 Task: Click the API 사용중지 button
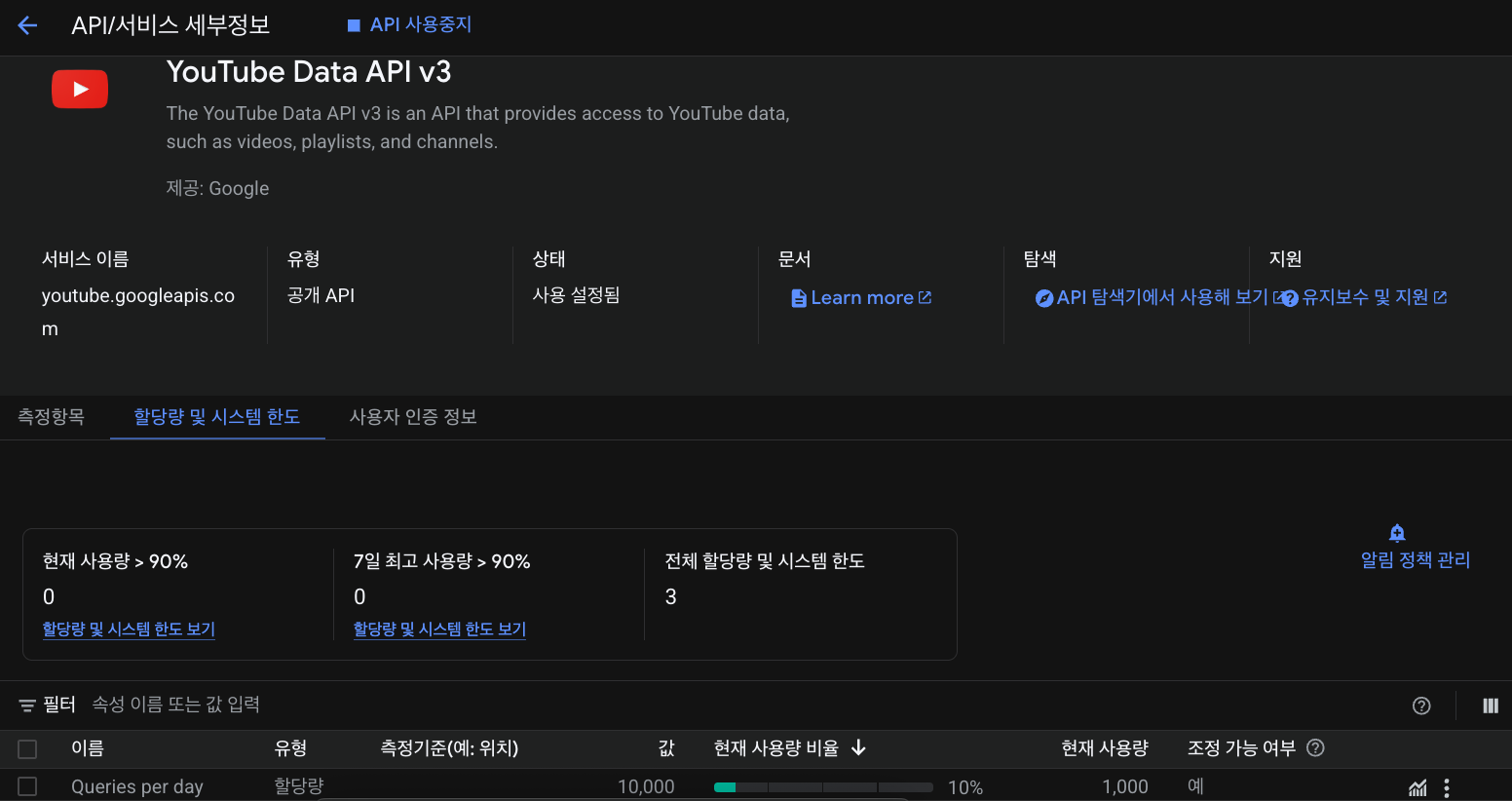(x=409, y=24)
